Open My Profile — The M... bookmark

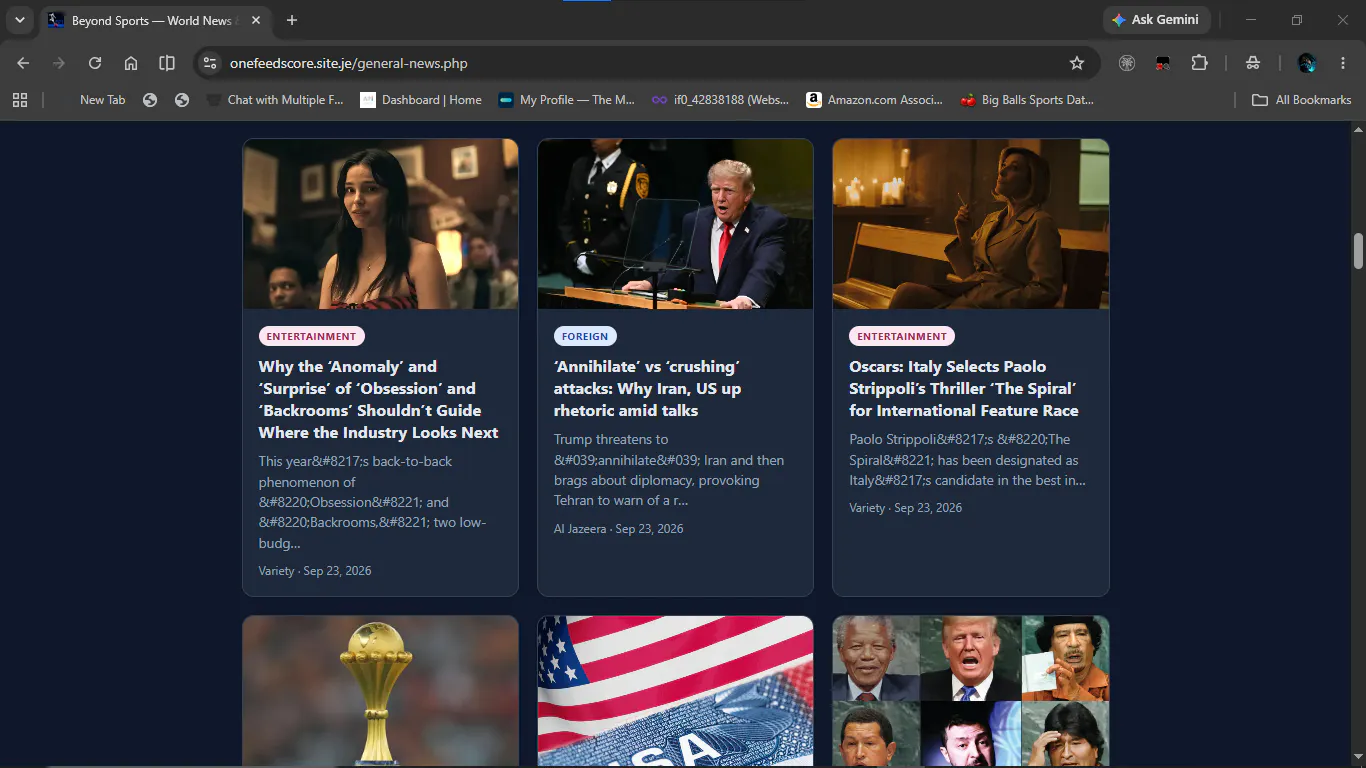567,100
